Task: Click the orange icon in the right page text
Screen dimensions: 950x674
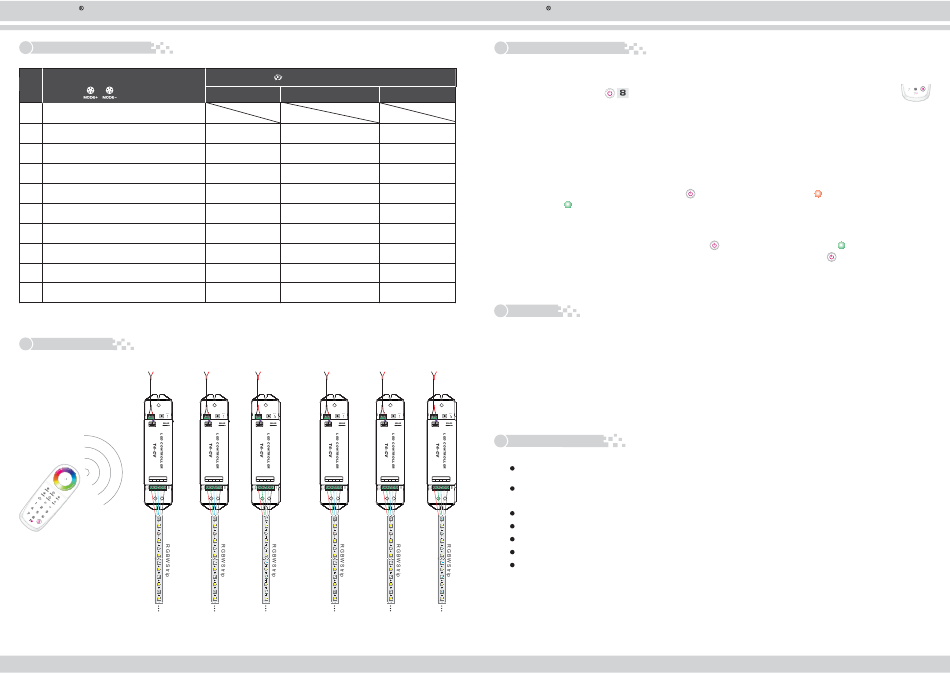Action: click(817, 192)
